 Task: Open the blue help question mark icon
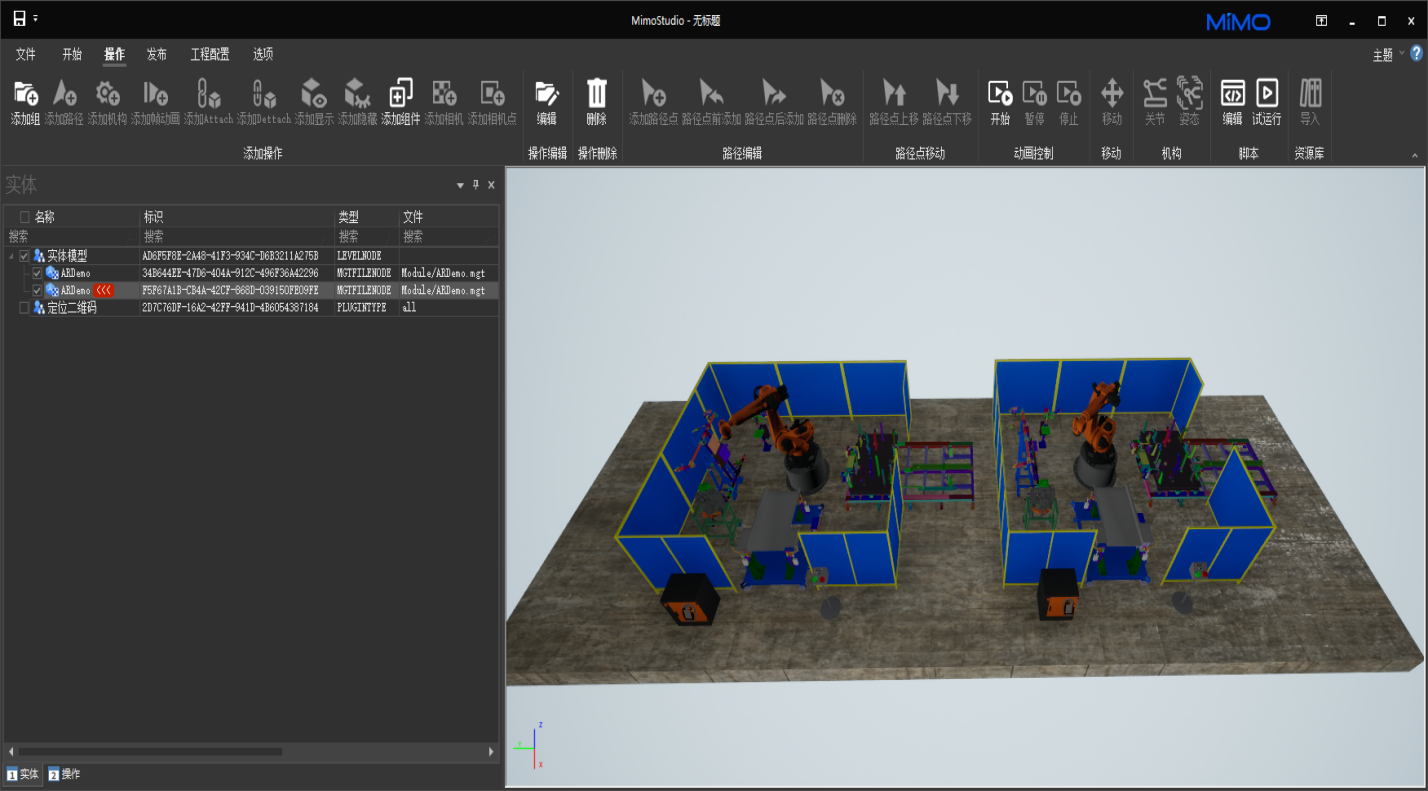(1416, 54)
